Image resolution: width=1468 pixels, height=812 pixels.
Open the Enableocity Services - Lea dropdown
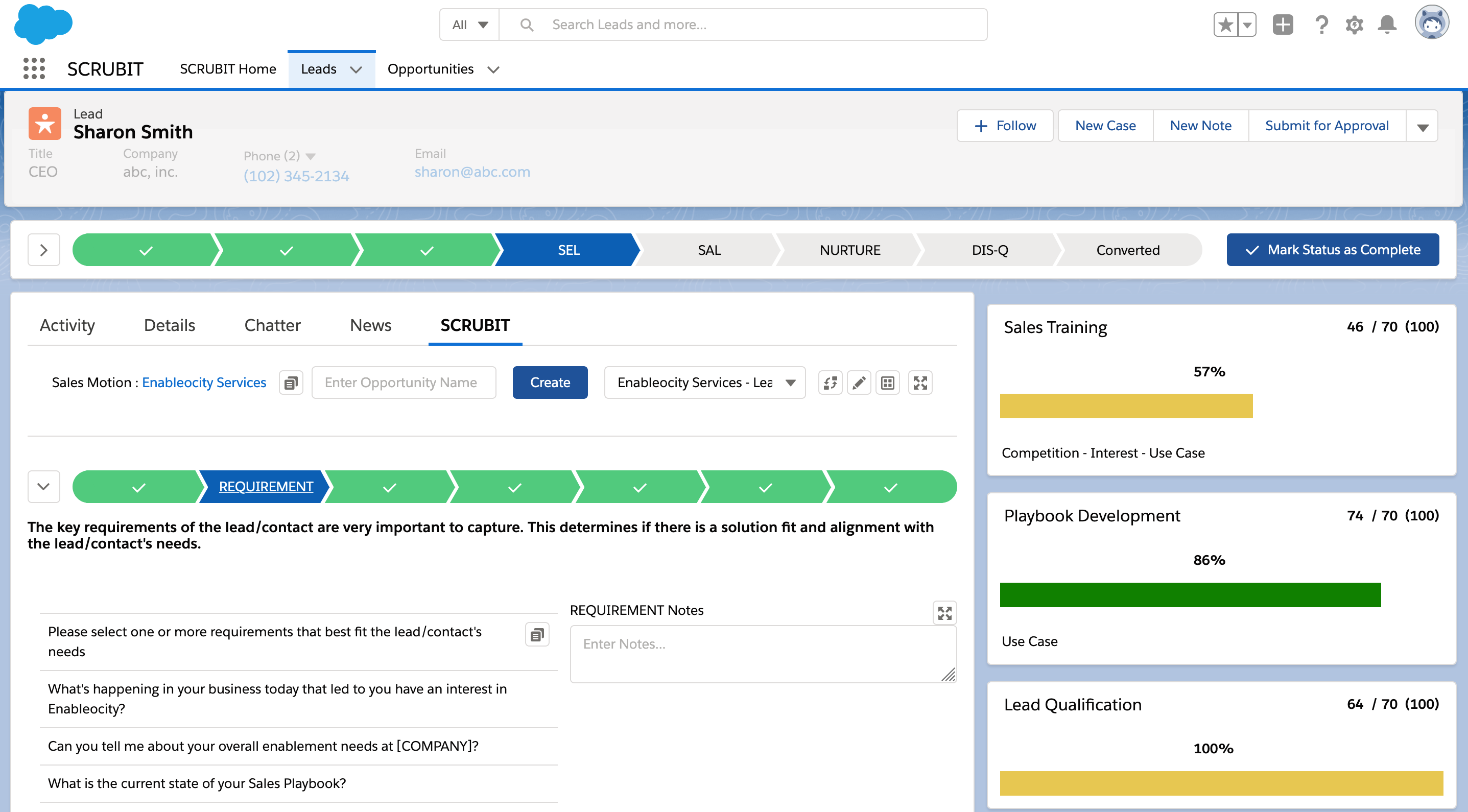[x=704, y=383]
